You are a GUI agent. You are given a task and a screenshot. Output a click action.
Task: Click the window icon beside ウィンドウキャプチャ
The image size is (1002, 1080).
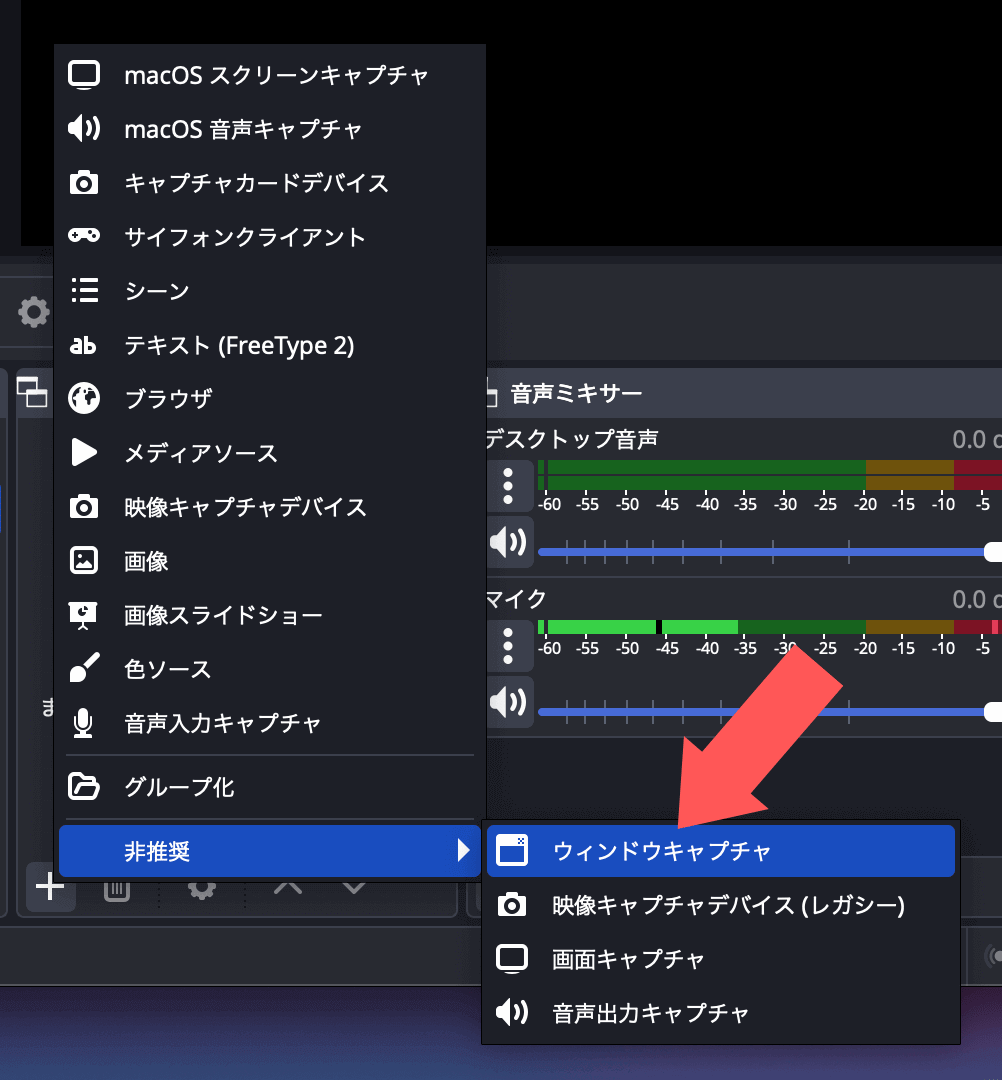click(x=512, y=851)
